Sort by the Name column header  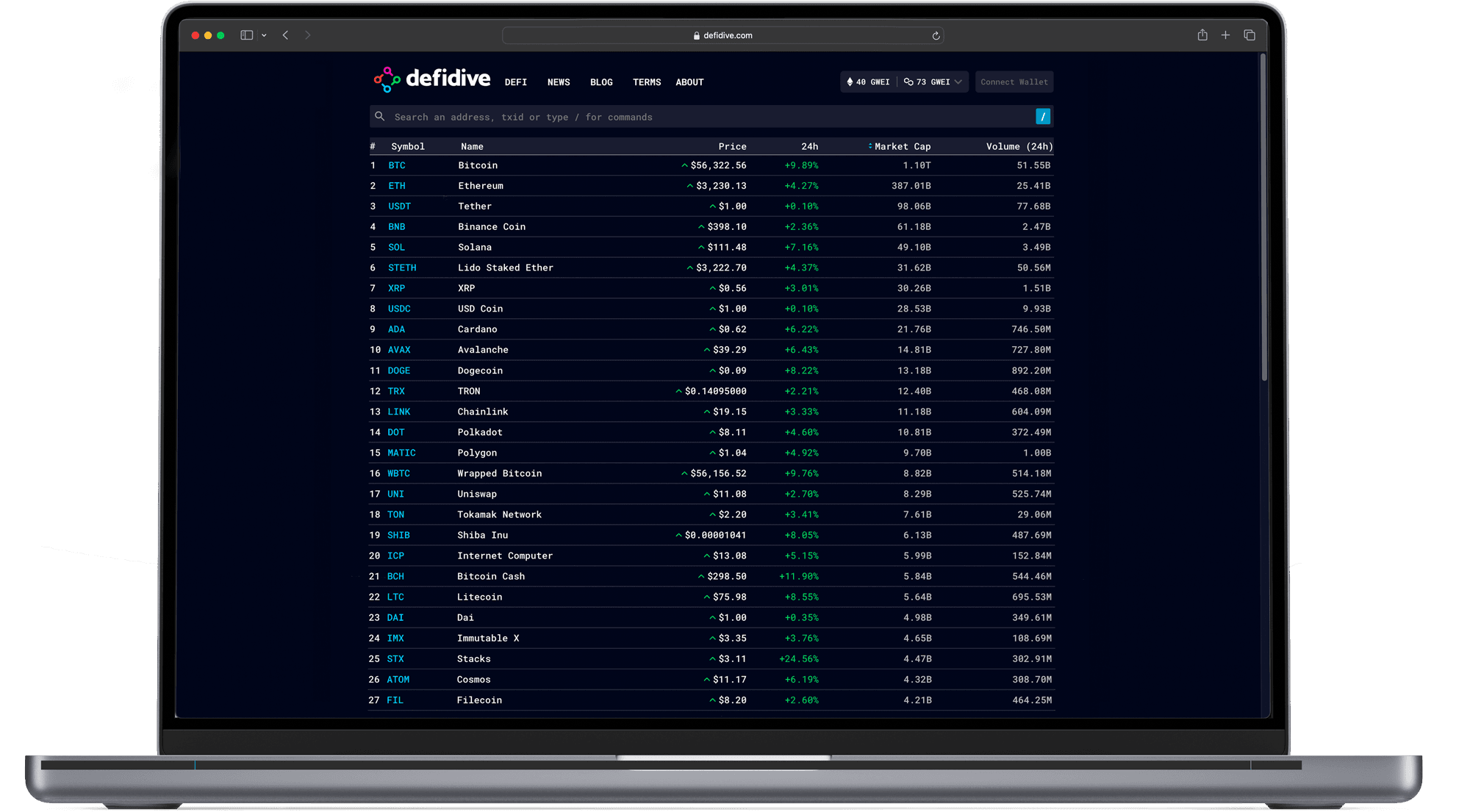[472, 146]
